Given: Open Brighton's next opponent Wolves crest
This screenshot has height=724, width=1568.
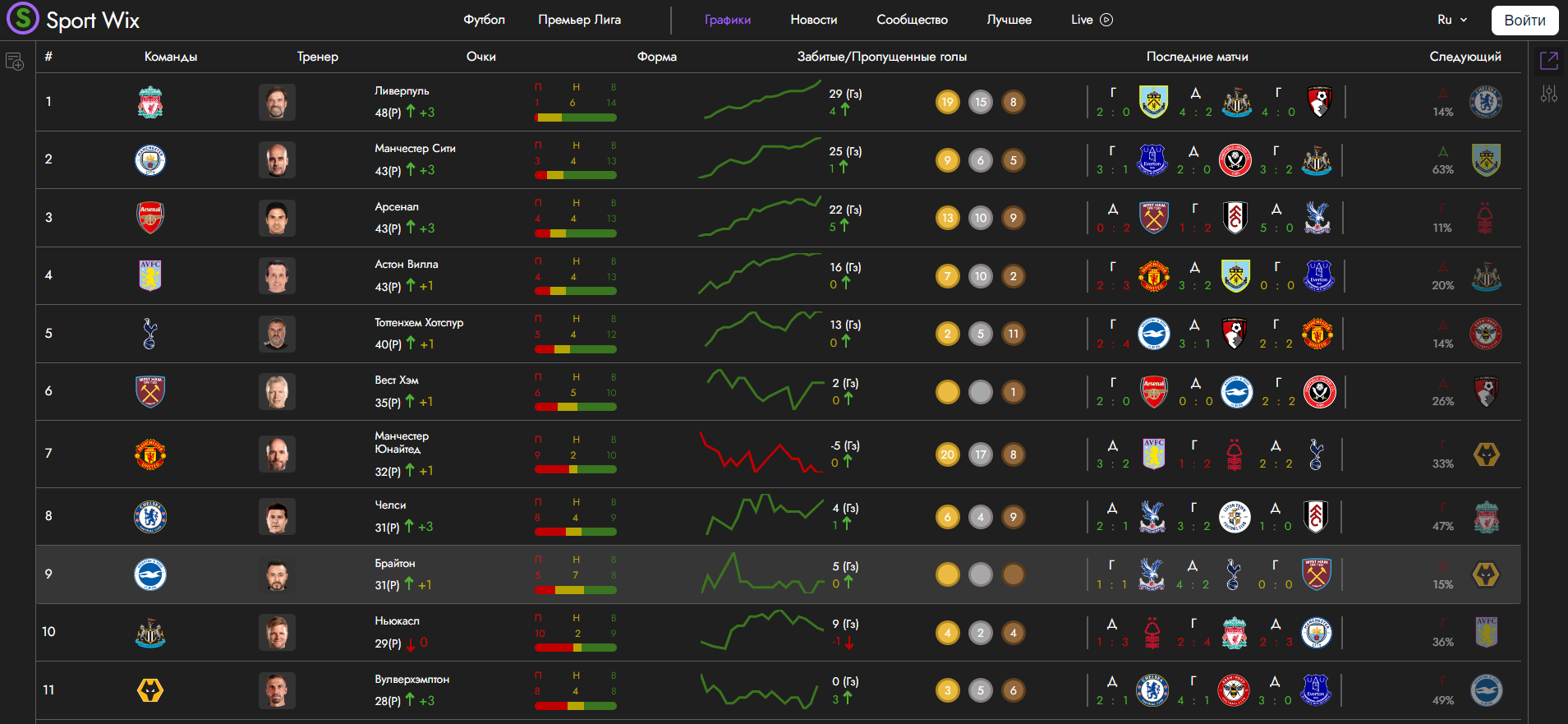Looking at the screenshot, I should point(1486,574).
